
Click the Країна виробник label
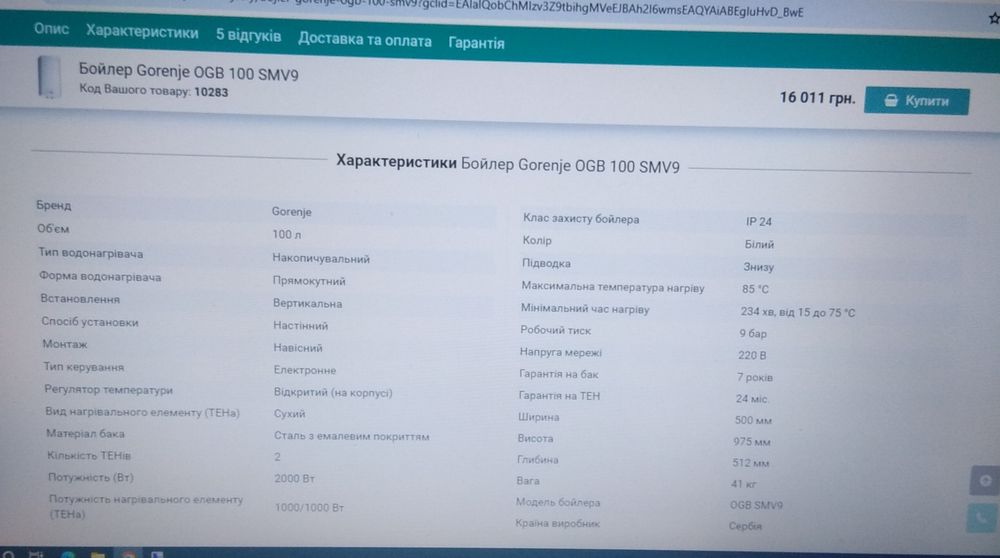(557, 524)
